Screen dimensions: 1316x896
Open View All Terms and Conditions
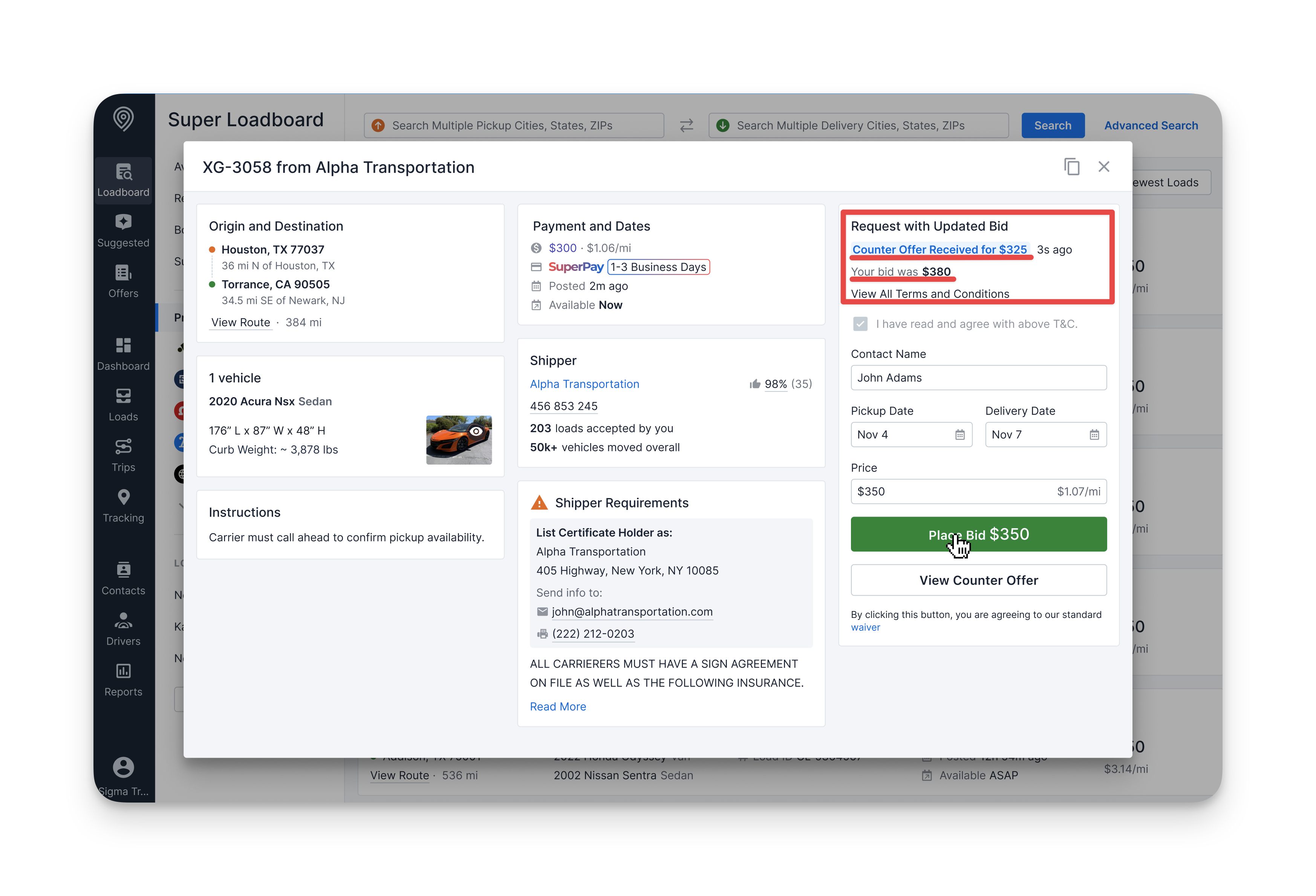(x=930, y=294)
